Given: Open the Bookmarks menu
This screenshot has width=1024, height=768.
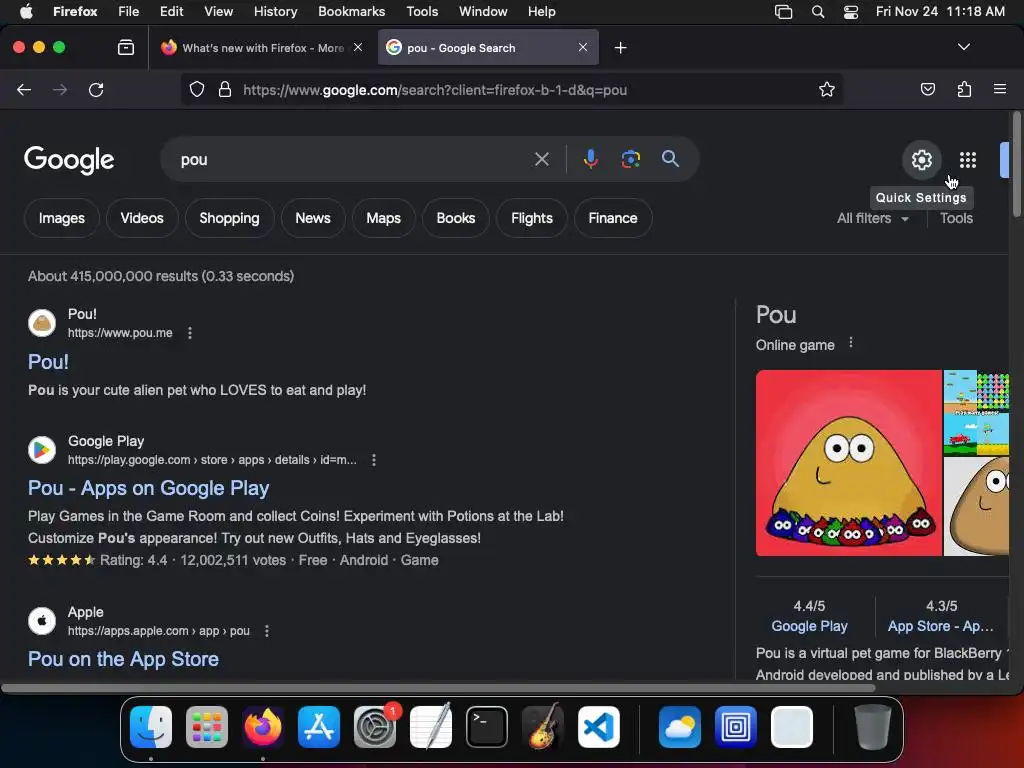Looking at the screenshot, I should click(351, 12).
